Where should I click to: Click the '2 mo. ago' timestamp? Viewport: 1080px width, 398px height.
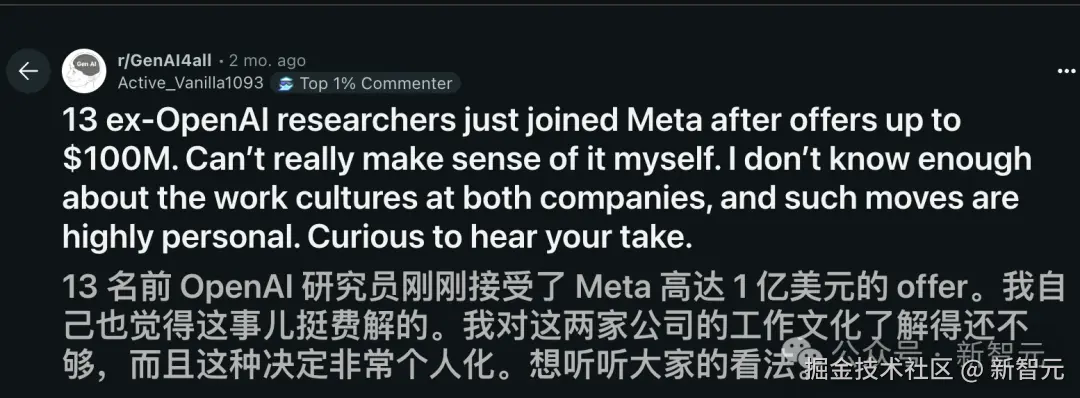[x=267, y=61]
